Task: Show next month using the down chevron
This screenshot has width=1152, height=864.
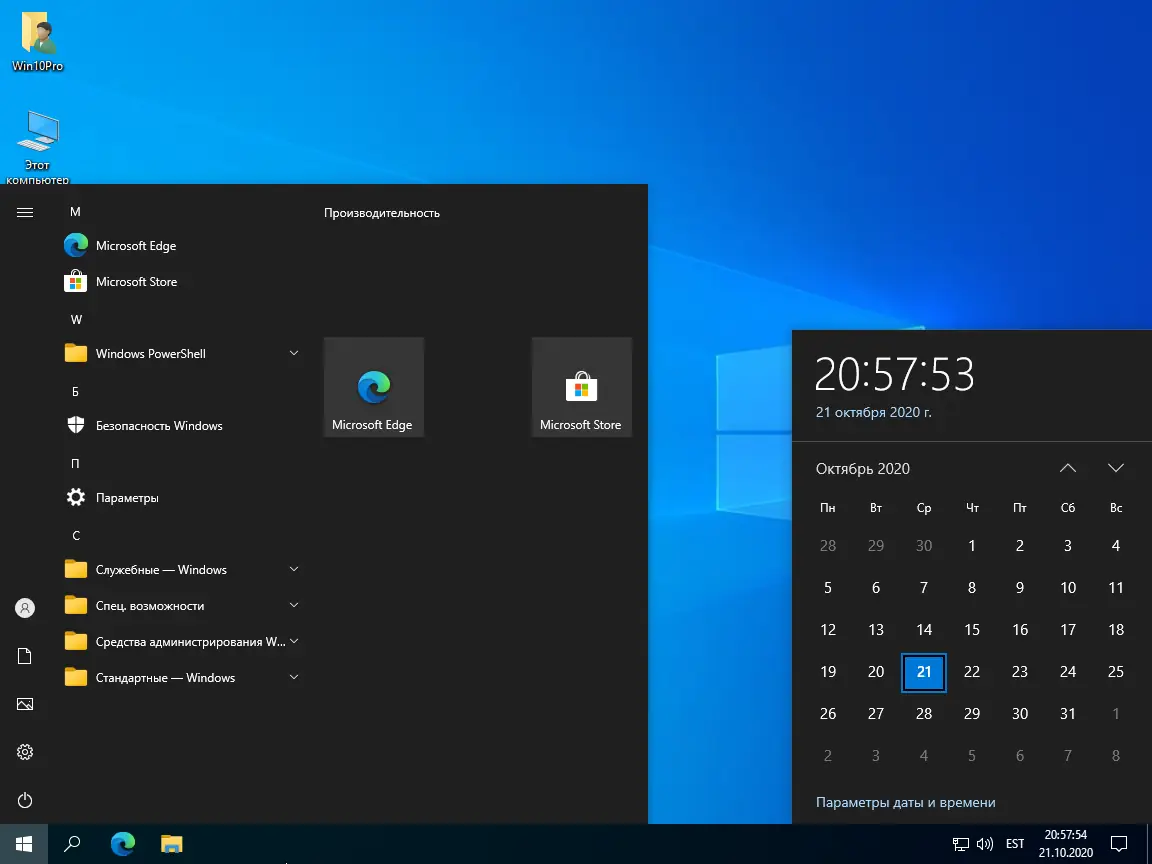Action: pos(1116,467)
